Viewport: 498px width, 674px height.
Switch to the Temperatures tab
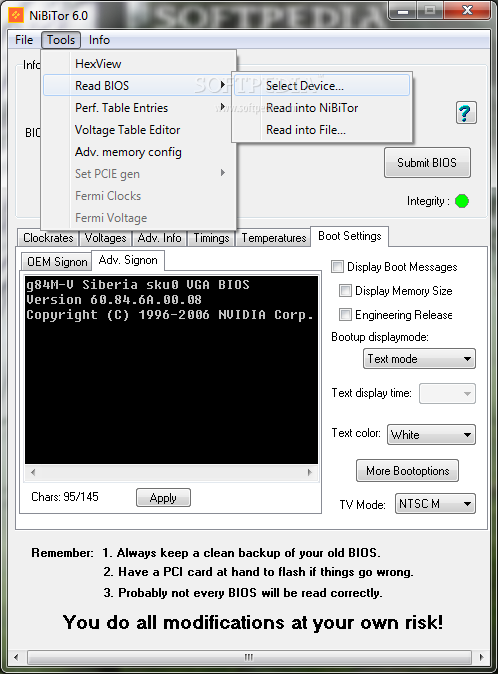pyautogui.click(x=274, y=238)
